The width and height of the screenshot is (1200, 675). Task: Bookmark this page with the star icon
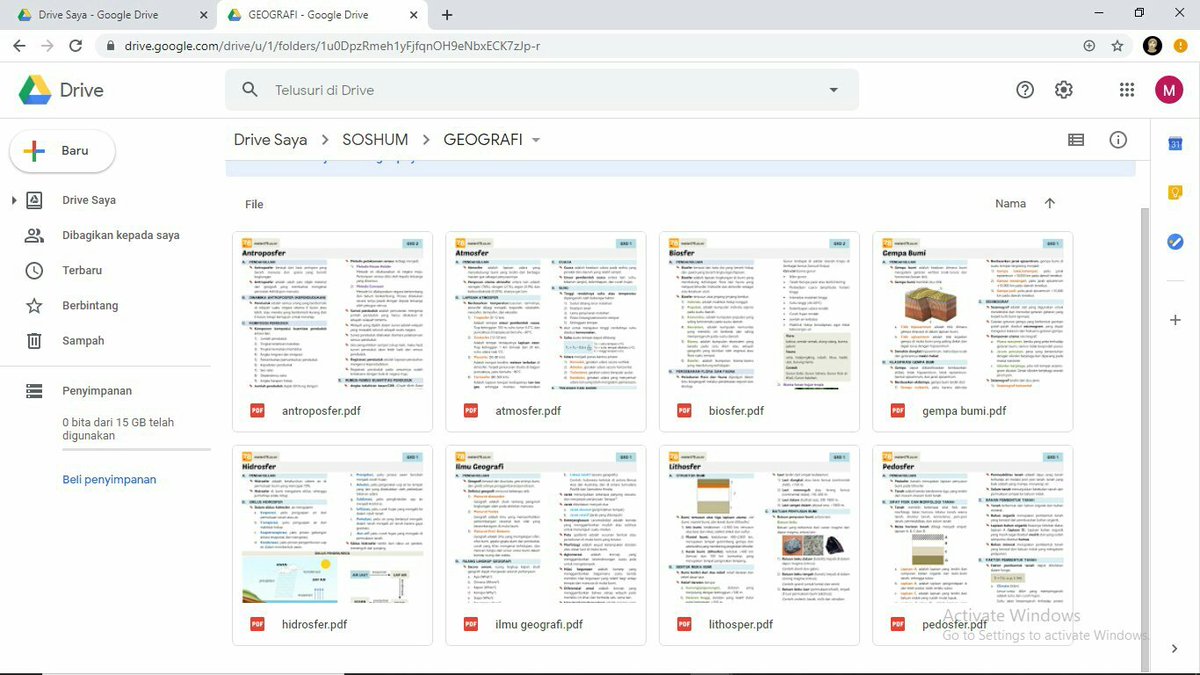(1117, 46)
